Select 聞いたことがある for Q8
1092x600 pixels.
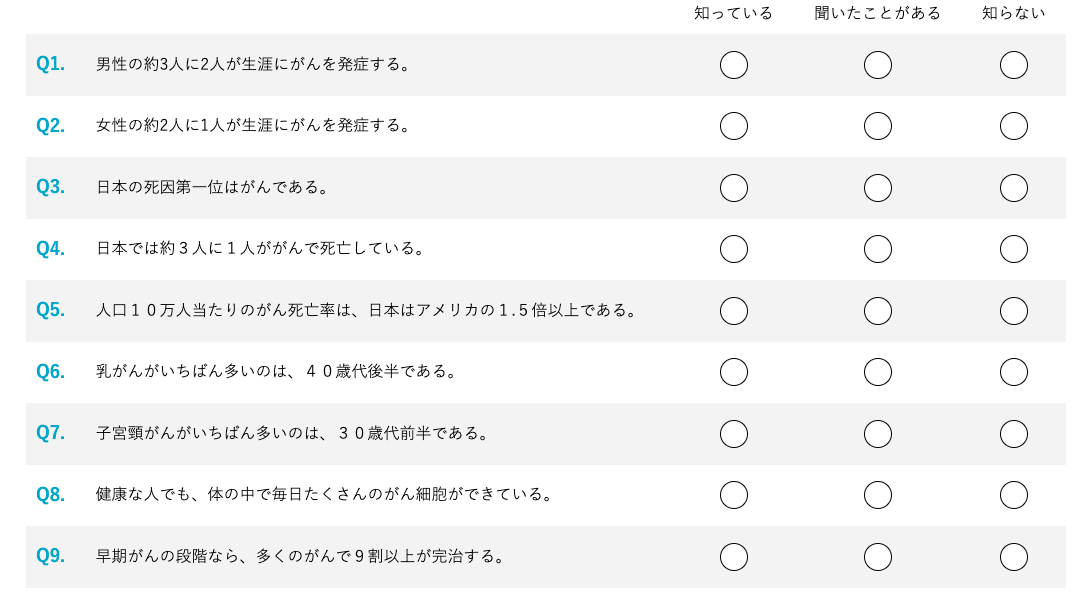click(x=878, y=495)
